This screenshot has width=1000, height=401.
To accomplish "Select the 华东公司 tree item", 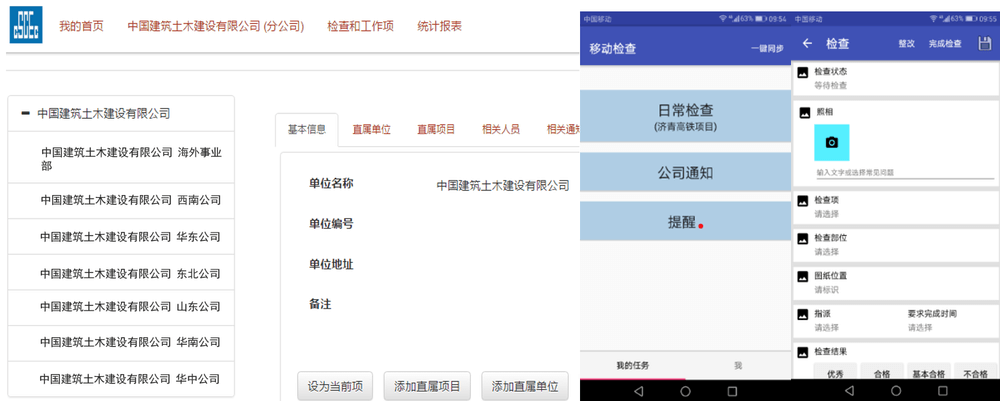I will [x=121, y=237].
